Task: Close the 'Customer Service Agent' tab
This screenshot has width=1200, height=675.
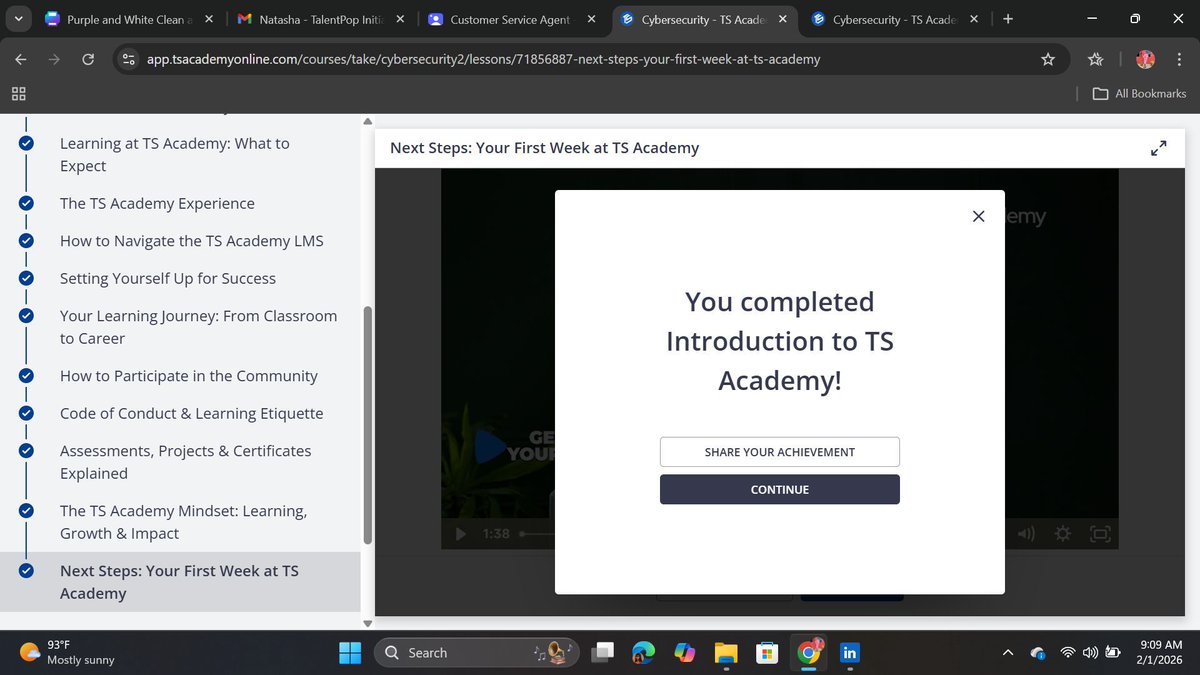Action: 591,19
